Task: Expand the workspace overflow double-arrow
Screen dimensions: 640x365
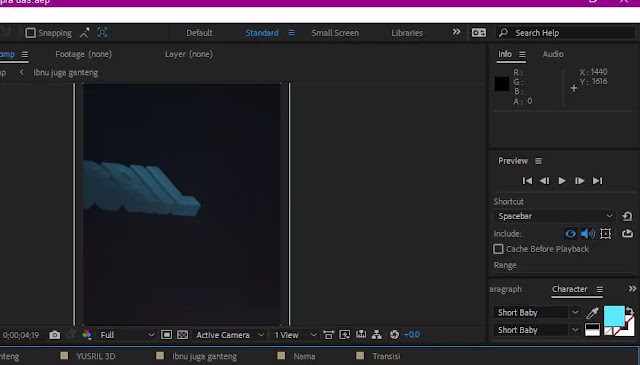Action: (456, 32)
